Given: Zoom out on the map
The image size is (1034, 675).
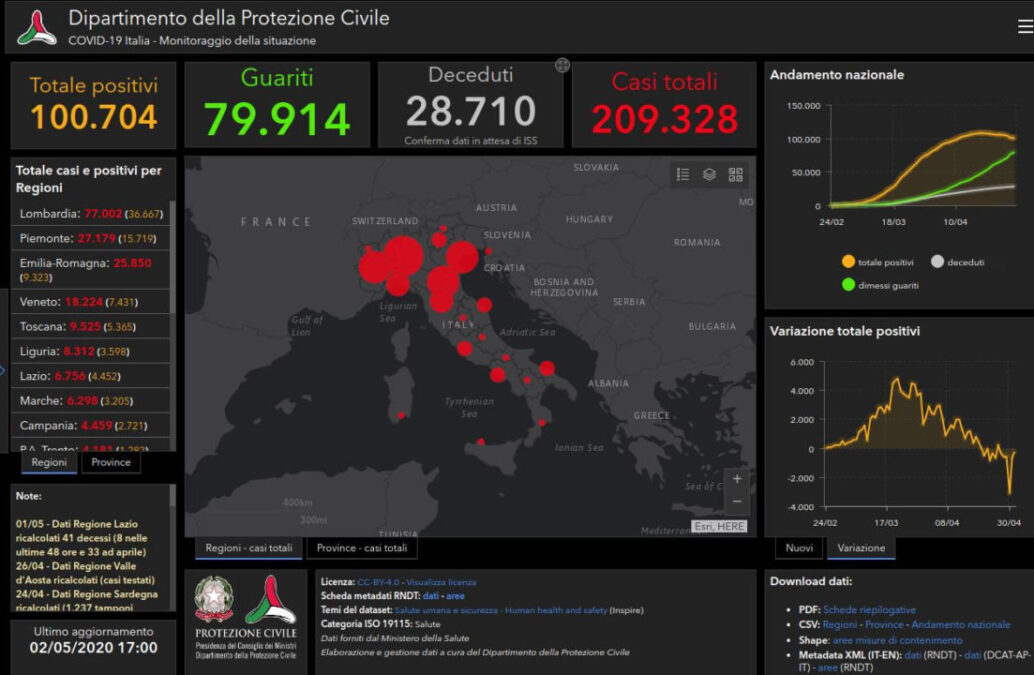Looking at the screenshot, I should coord(737,501).
